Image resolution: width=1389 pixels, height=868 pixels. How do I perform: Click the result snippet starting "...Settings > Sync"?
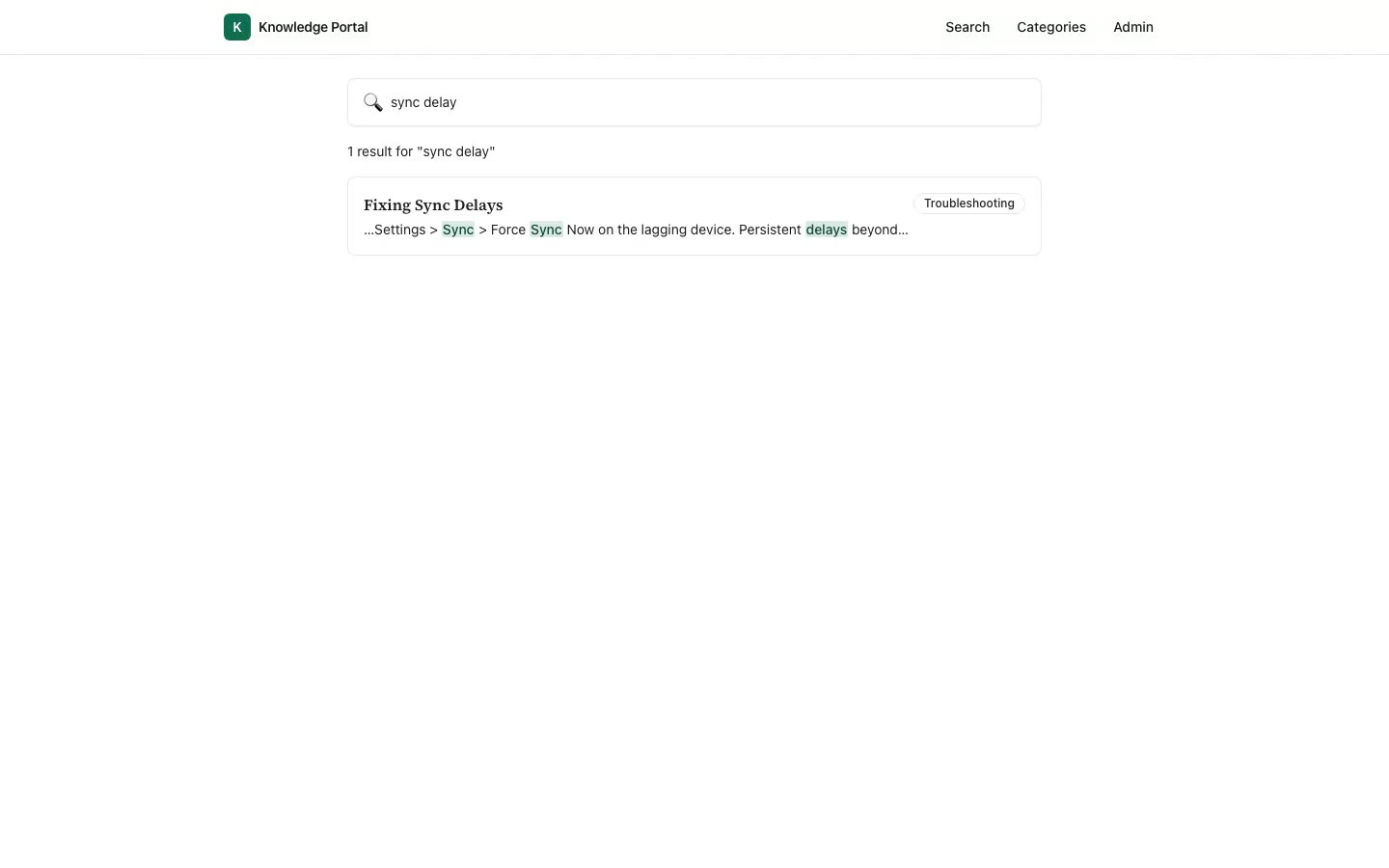point(636,230)
